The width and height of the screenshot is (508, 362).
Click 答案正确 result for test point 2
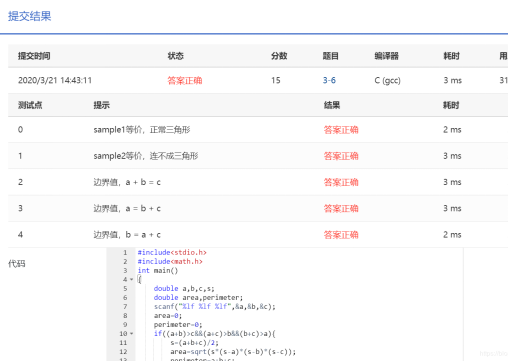(x=341, y=182)
